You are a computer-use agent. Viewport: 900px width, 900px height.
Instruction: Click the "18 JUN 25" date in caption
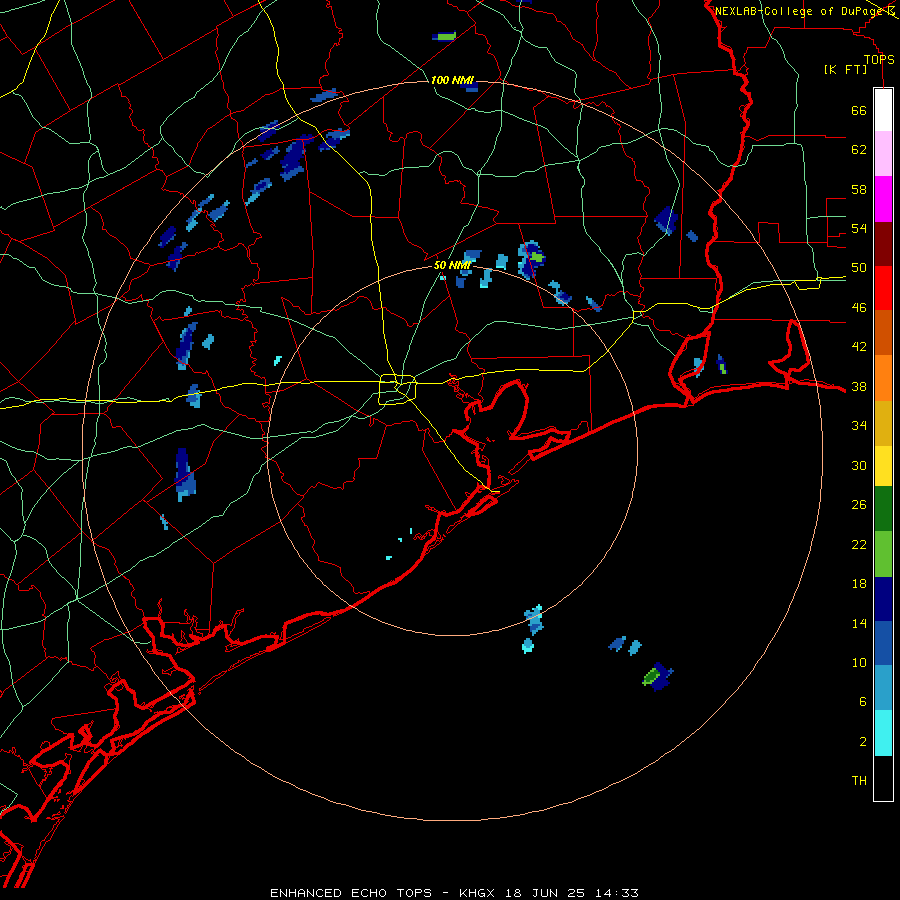pos(545,893)
